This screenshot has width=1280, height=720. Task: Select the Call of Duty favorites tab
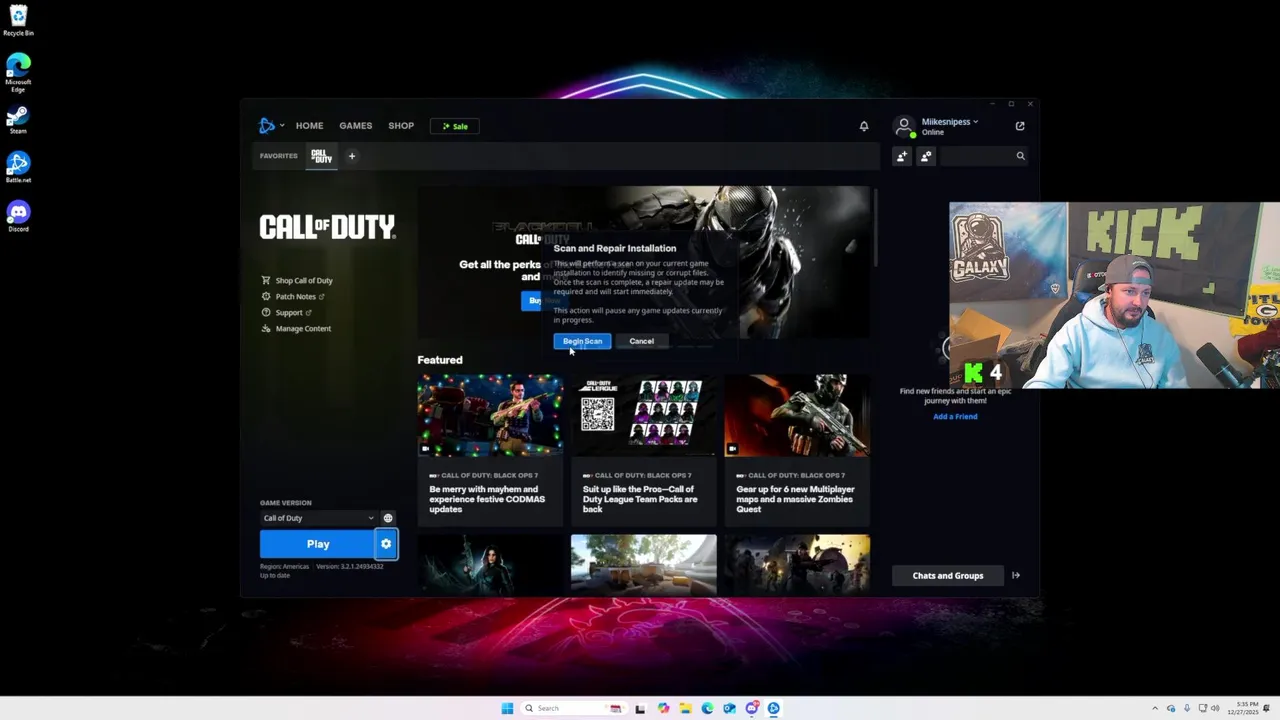(x=321, y=156)
